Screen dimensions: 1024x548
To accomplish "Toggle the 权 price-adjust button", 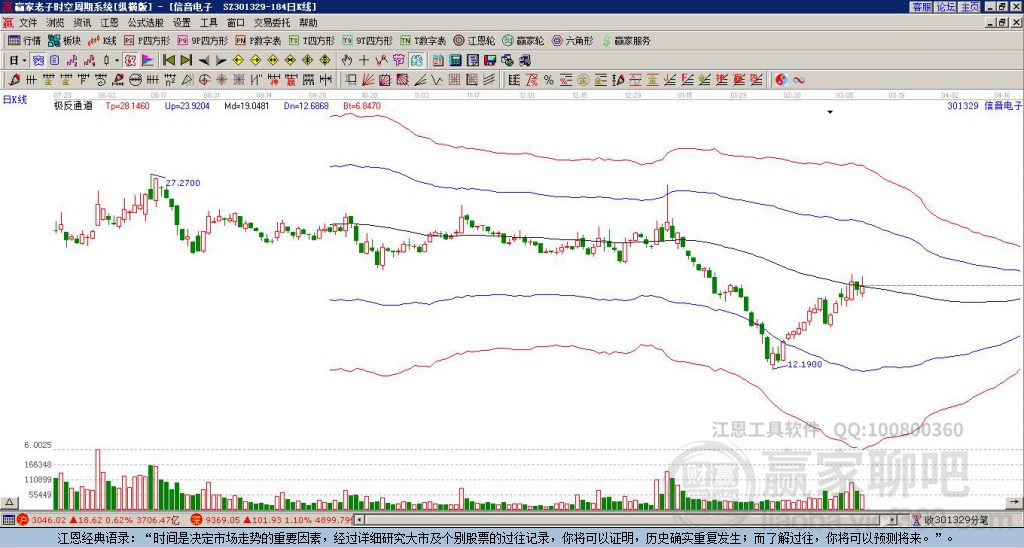I will (x=131, y=61).
